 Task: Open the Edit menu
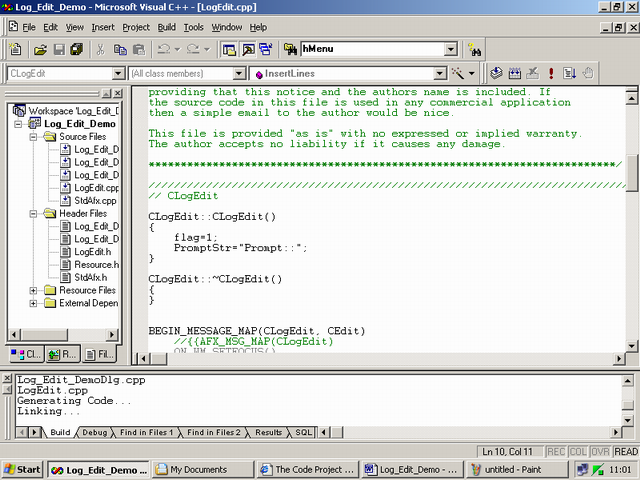click(x=51, y=27)
